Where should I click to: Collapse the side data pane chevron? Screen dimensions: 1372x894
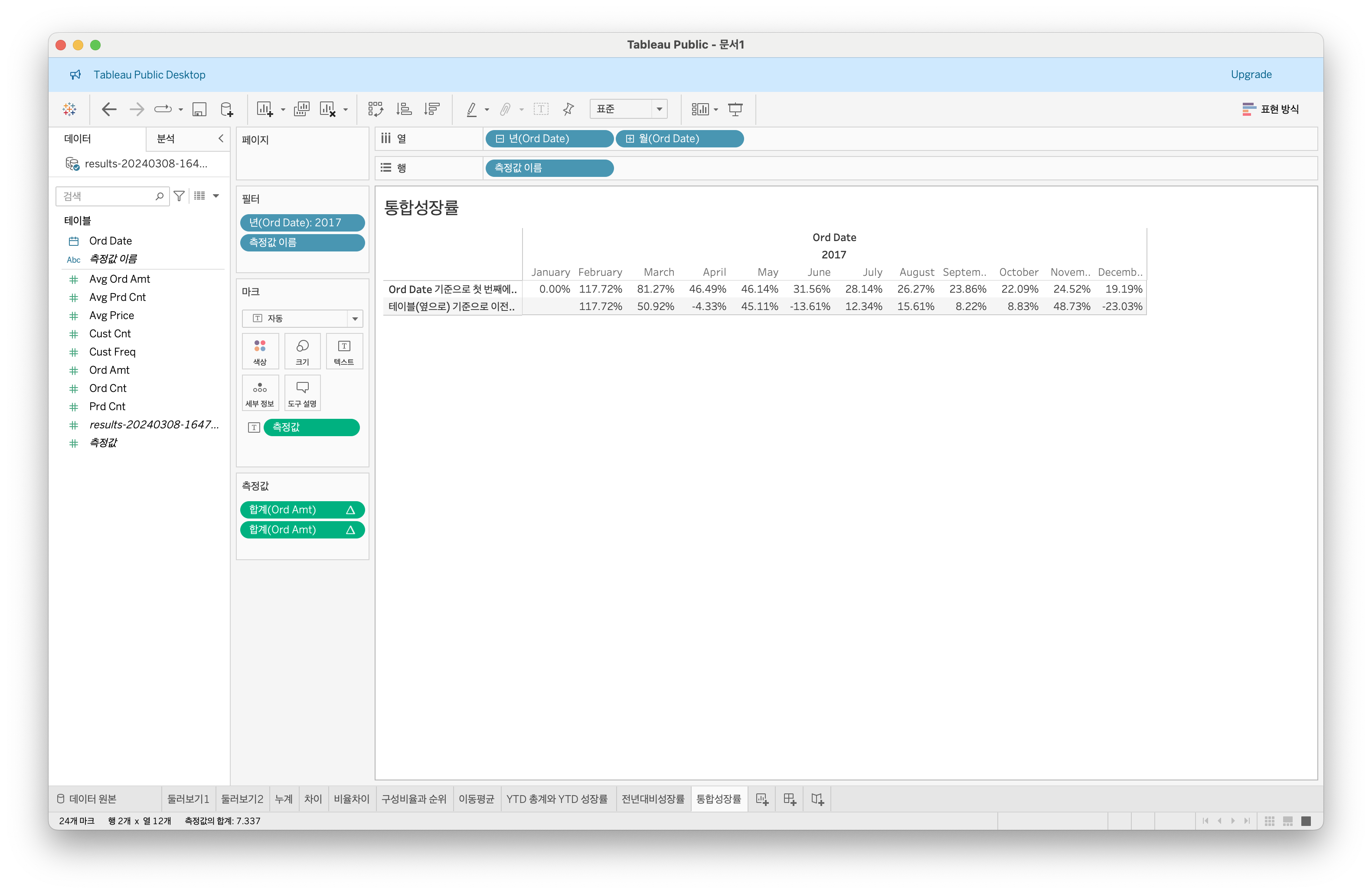221,138
